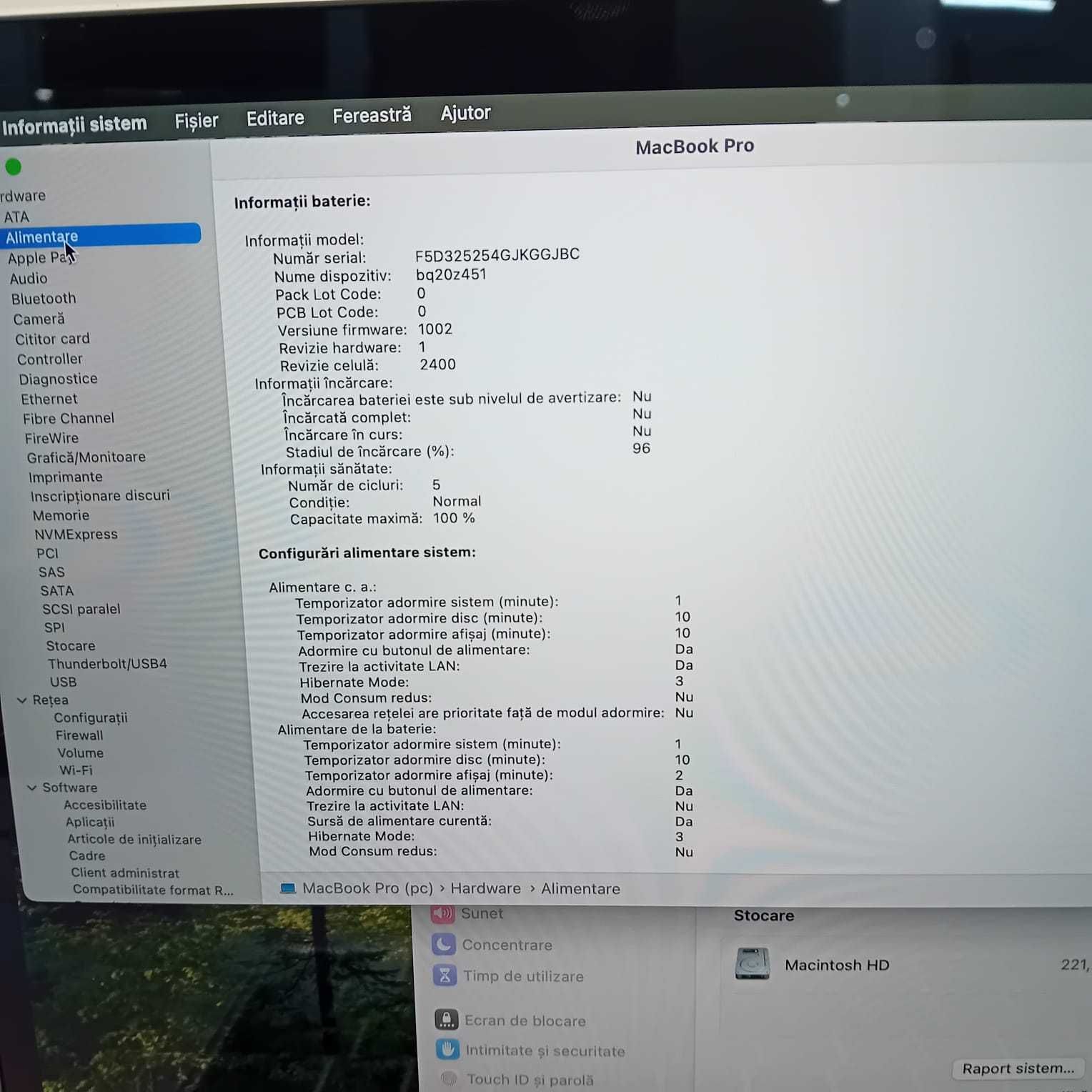Select Memorie in the sidebar
The image size is (1092, 1092).
[x=61, y=515]
